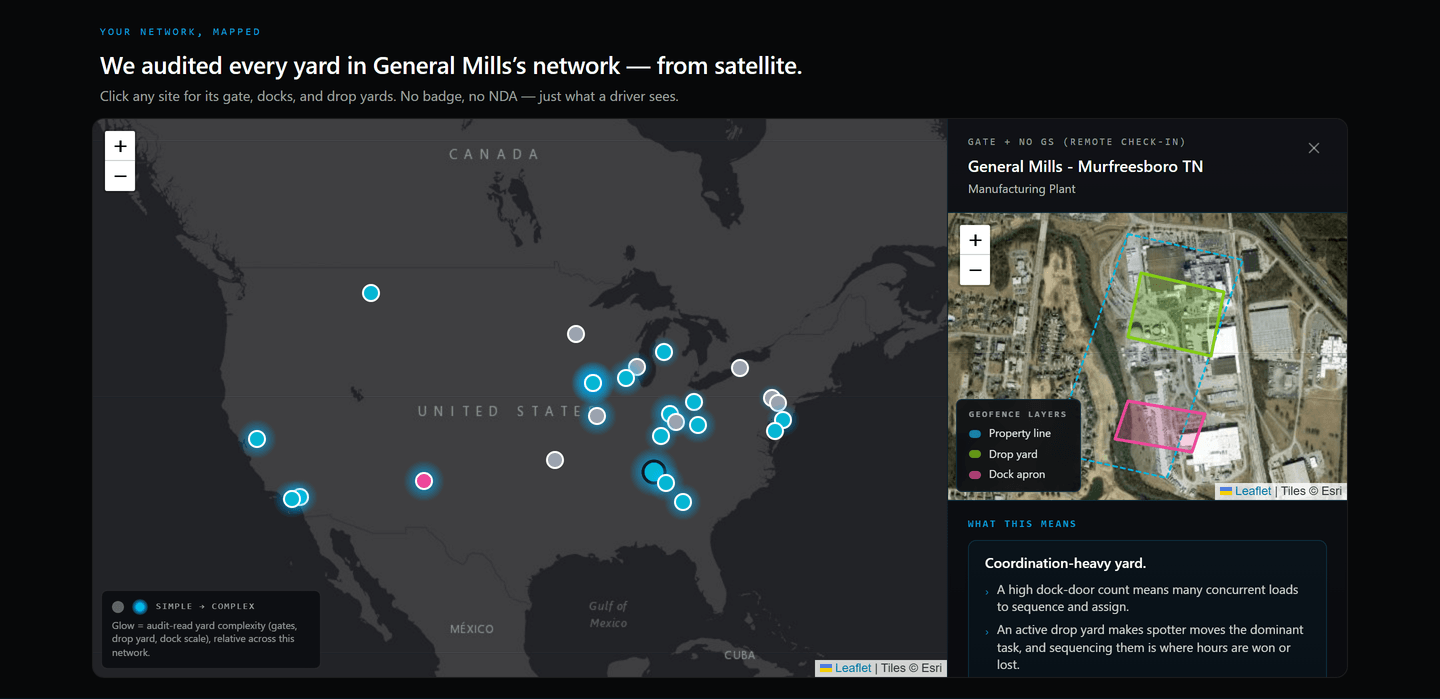This screenshot has height=699, width=1440.
Task: Zoom out on the satellite site view
Action: (x=975, y=270)
